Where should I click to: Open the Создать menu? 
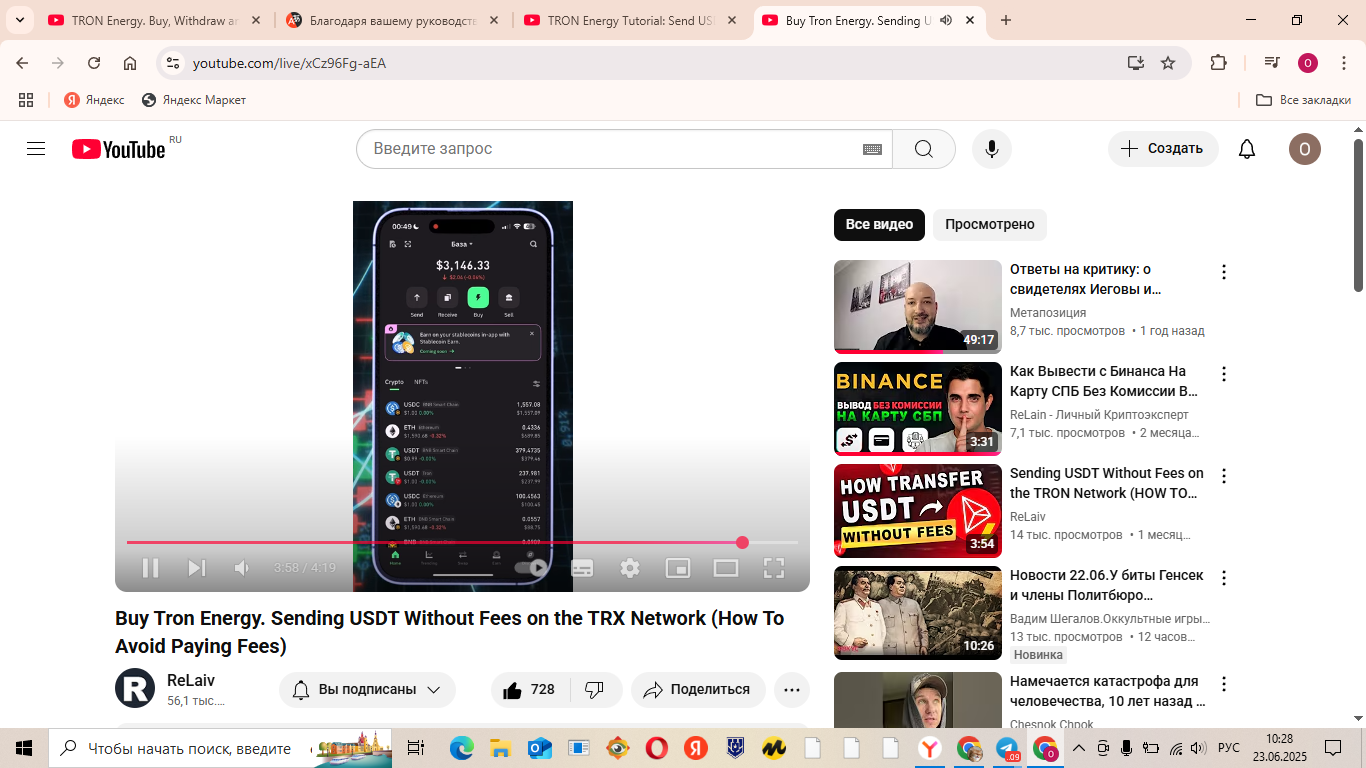tap(1163, 149)
